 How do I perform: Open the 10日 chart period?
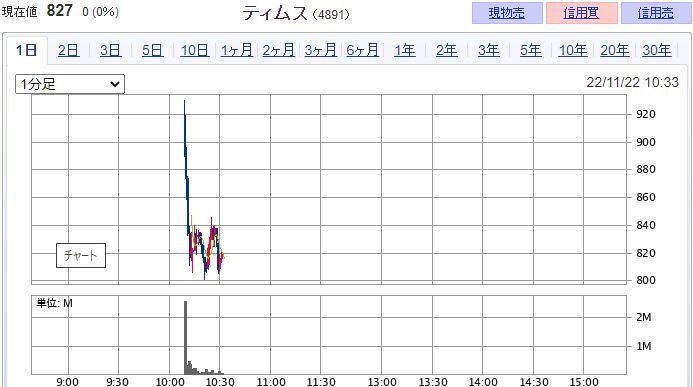194,50
